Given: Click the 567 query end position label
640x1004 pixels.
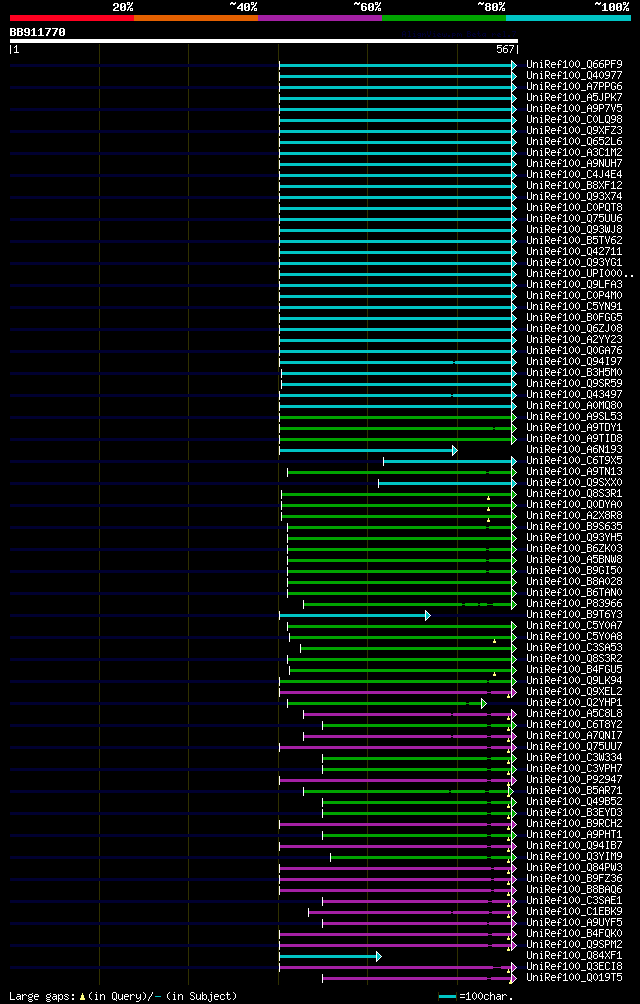Looking at the screenshot, I should coord(504,49).
